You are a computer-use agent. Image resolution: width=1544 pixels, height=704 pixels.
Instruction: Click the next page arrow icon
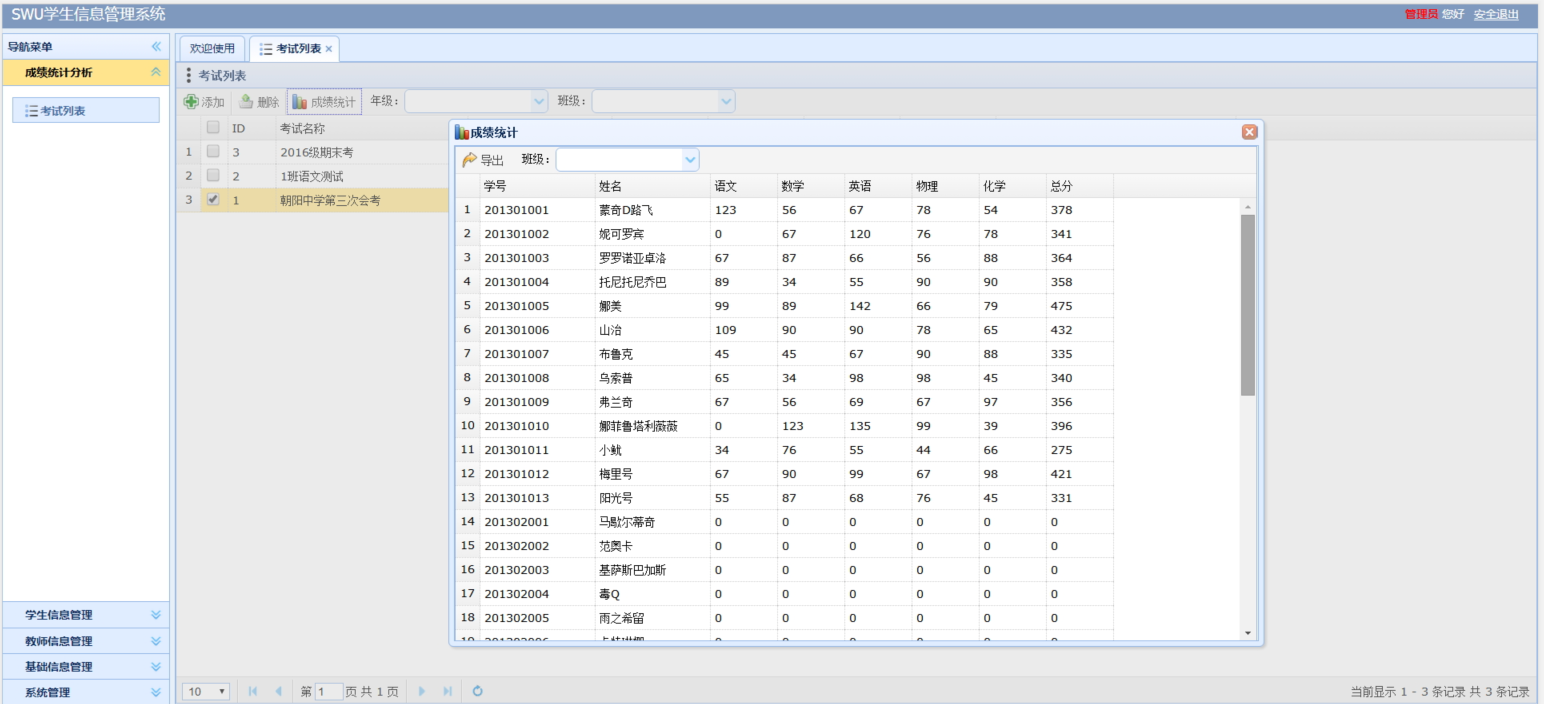(x=422, y=689)
